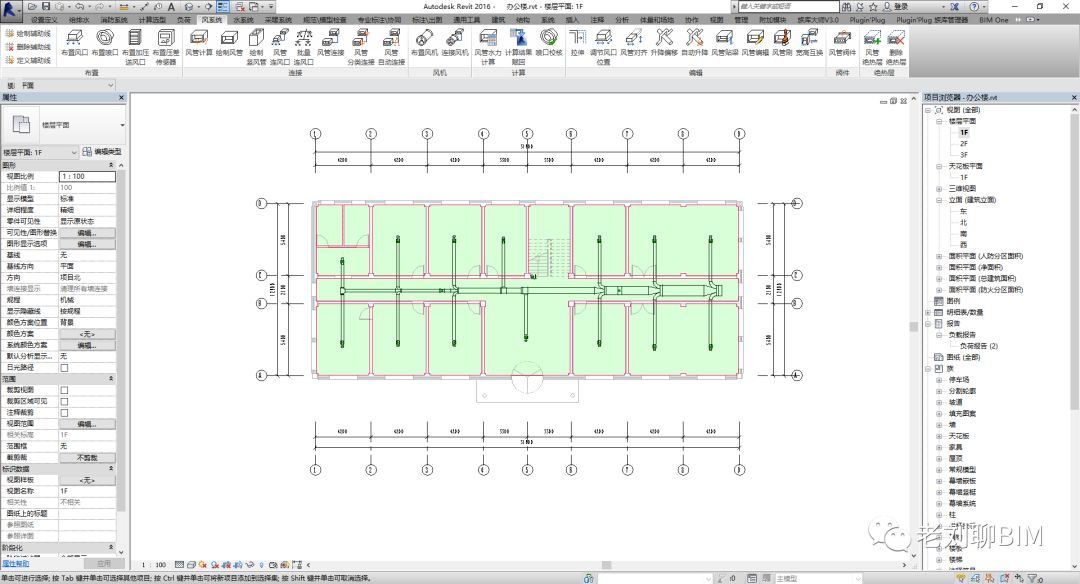Open the BIM One ribbon tab
The width and height of the screenshot is (1080, 584).
click(x=994, y=20)
